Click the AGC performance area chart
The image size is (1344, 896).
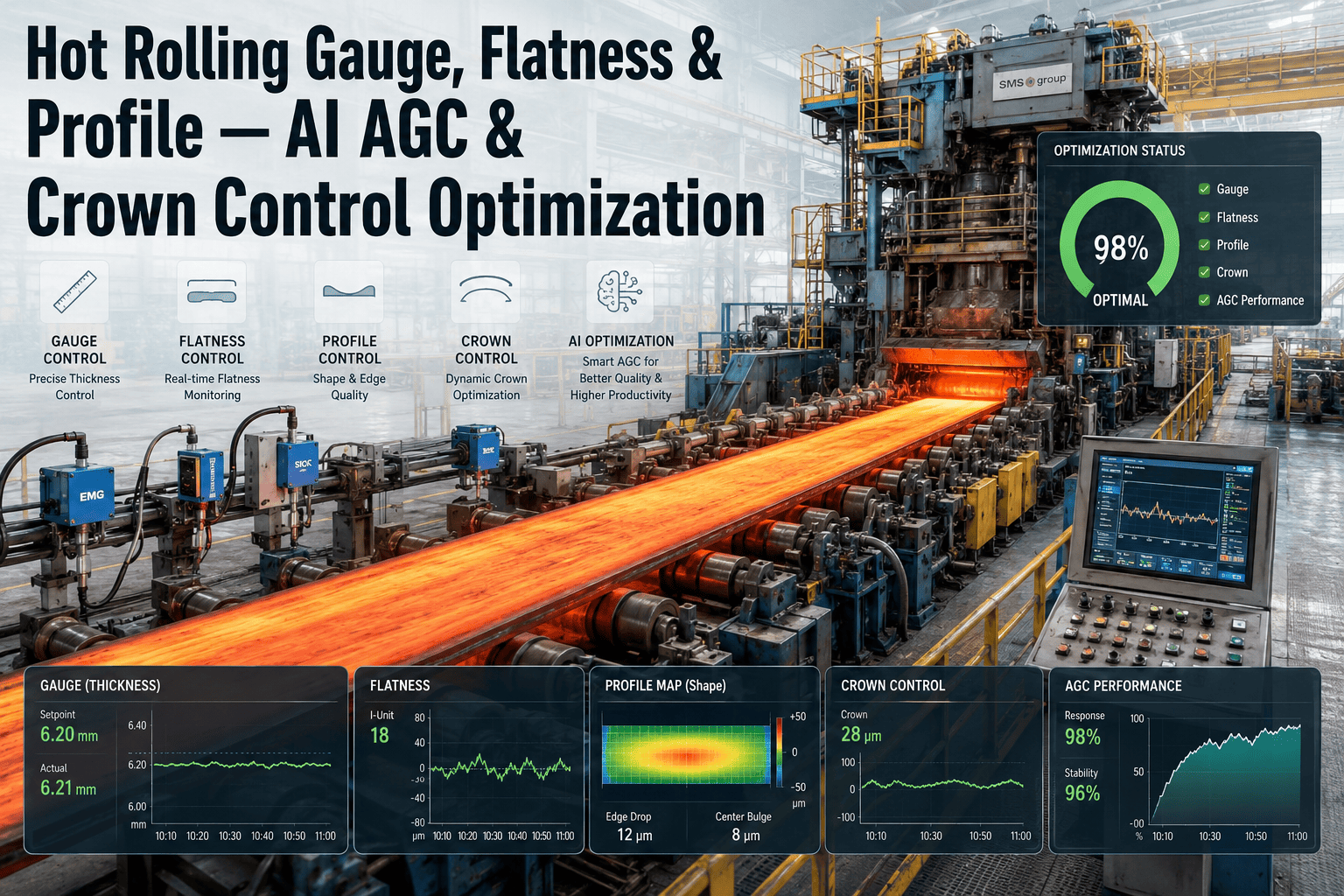(1226, 772)
